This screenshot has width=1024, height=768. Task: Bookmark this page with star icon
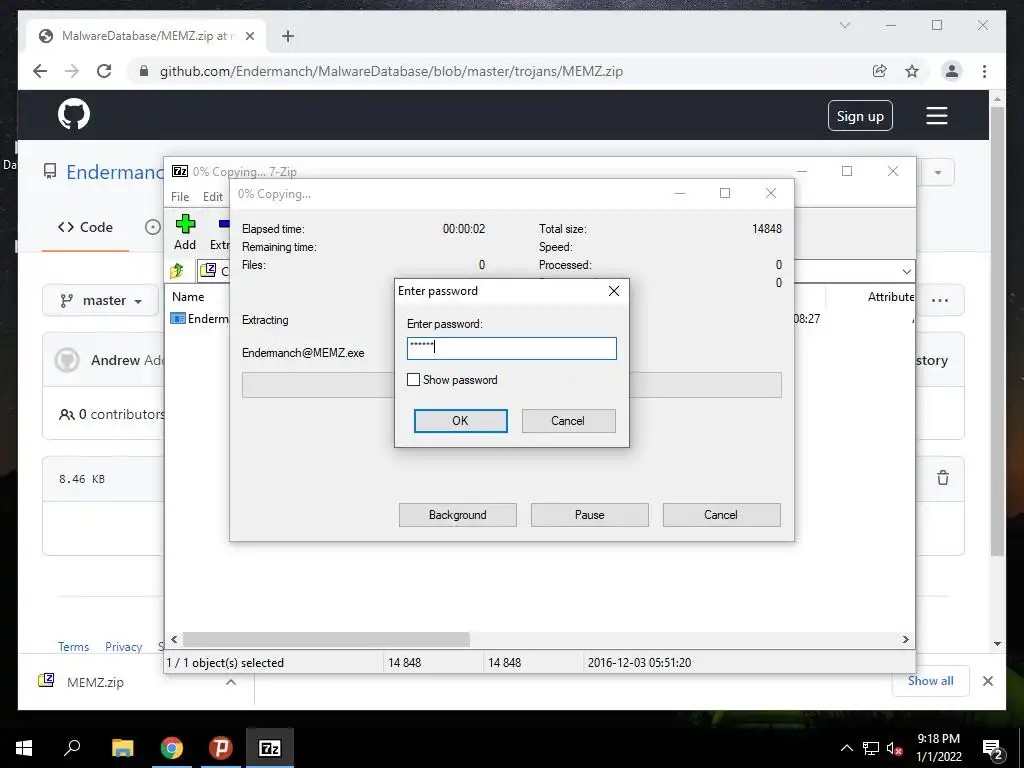click(x=912, y=71)
